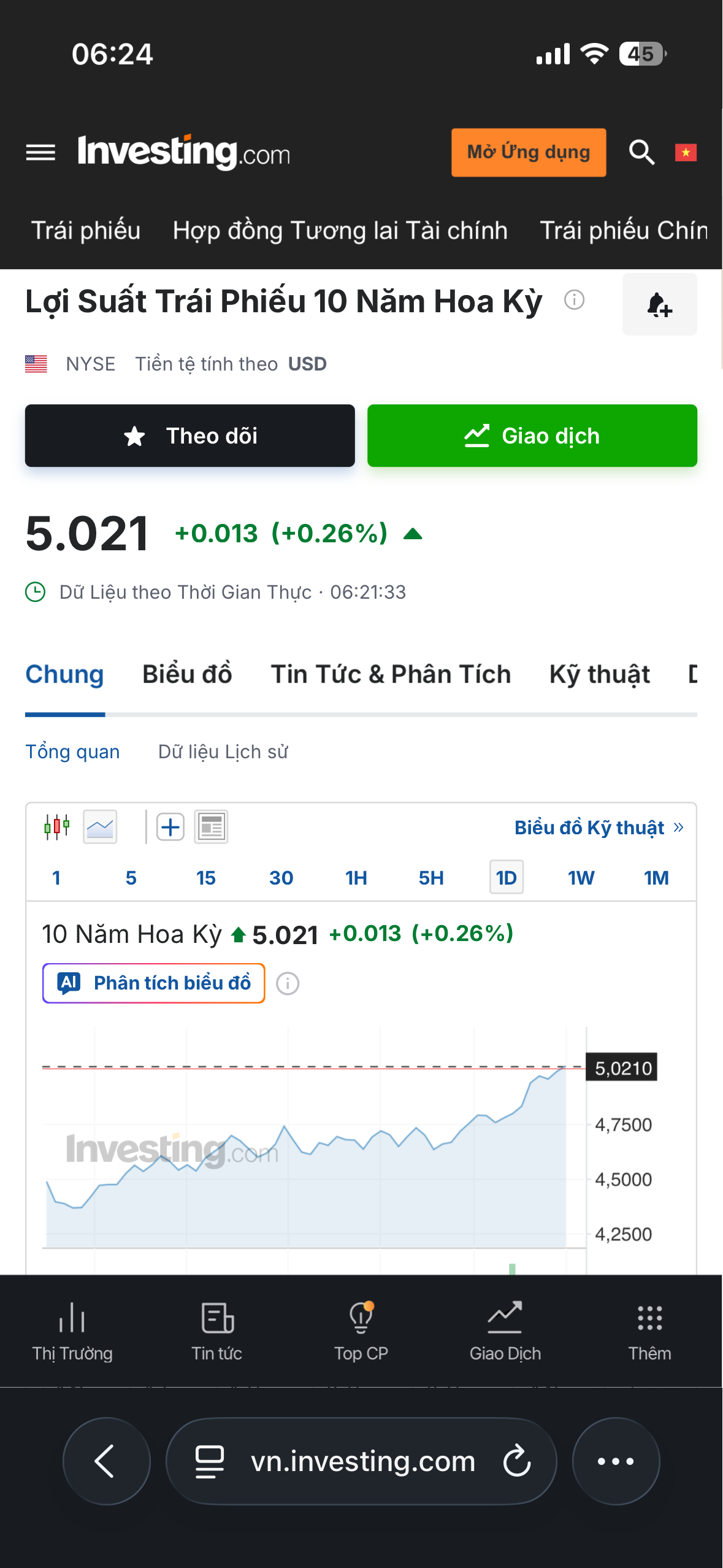This screenshot has height=1568, width=723.
Task: Select the candlestick chart type icon
Action: pyautogui.click(x=56, y=827)
